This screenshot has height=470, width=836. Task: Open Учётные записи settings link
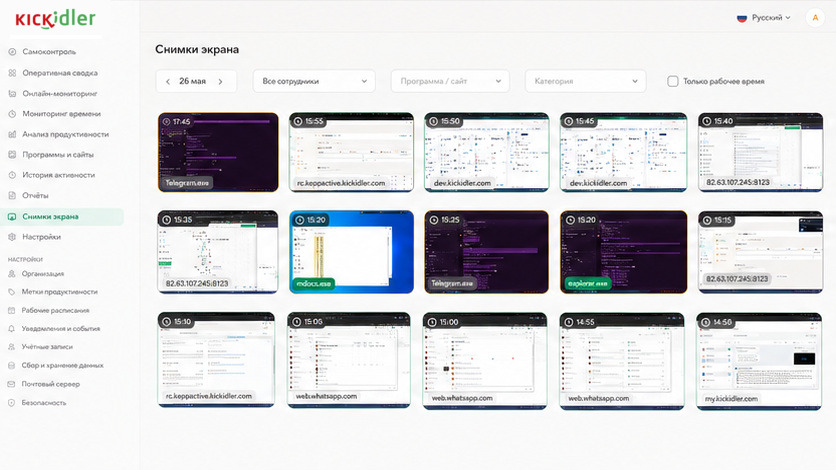(x=47, y=346)
